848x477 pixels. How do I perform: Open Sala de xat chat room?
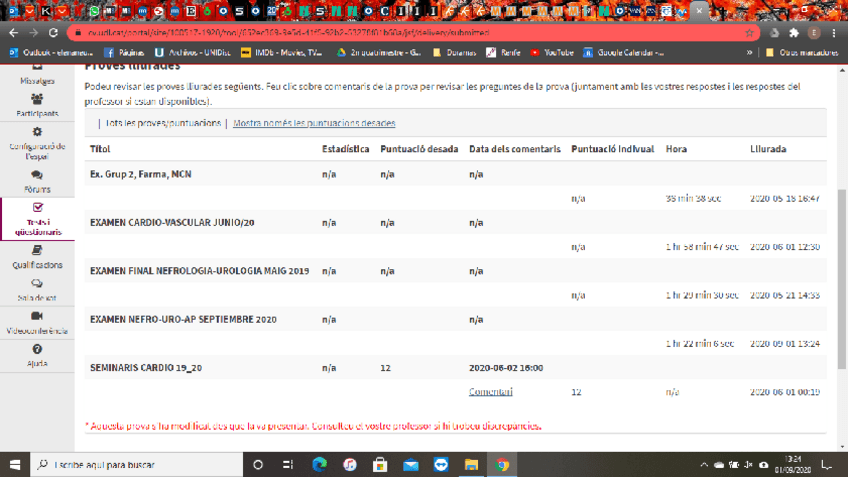[x=37, y=290]
